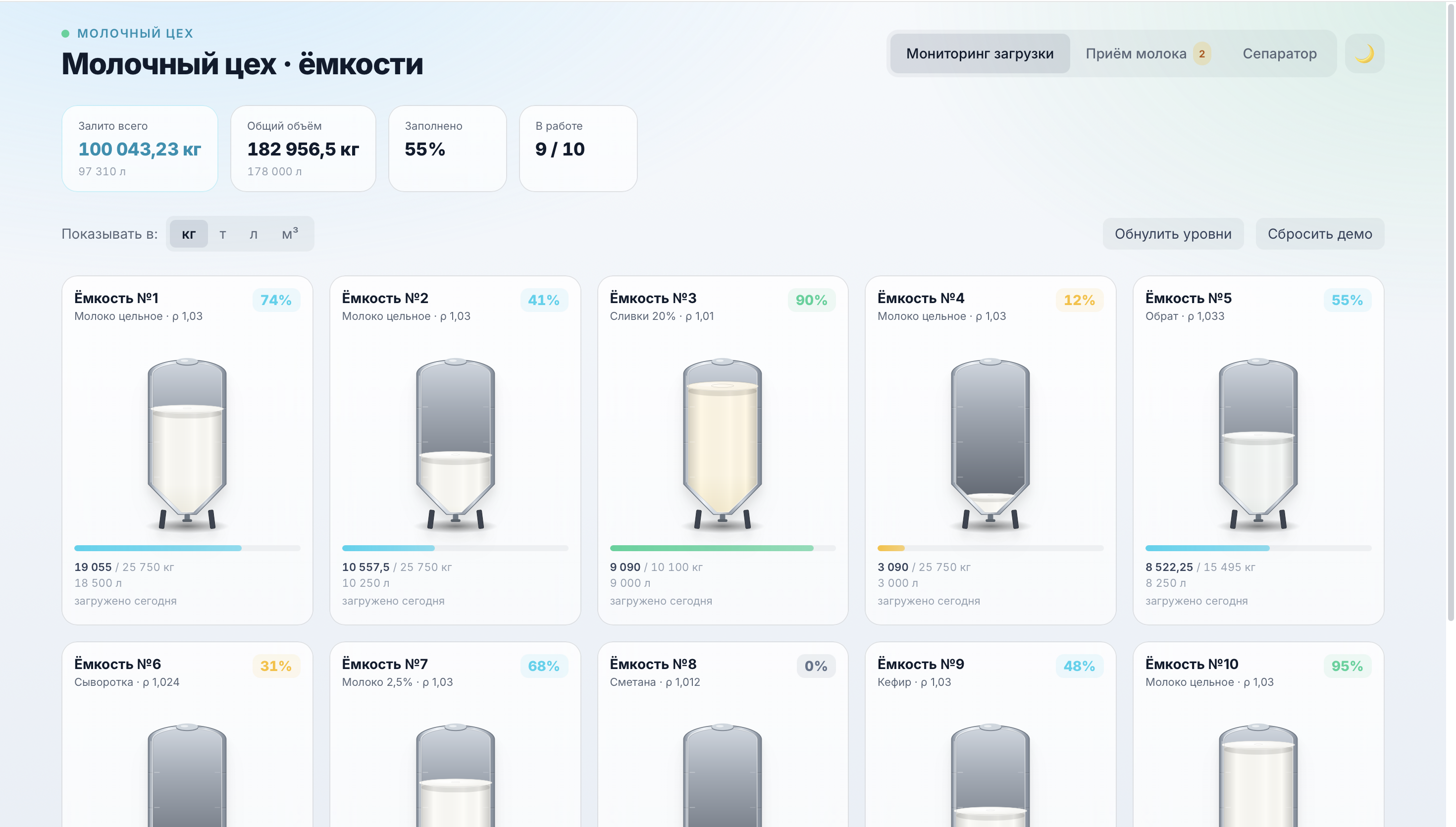Viewport: 1456px width, 827px height.
Task: Click the nearly empty tank of Ёмкость №4
Action: click(990, 444)
